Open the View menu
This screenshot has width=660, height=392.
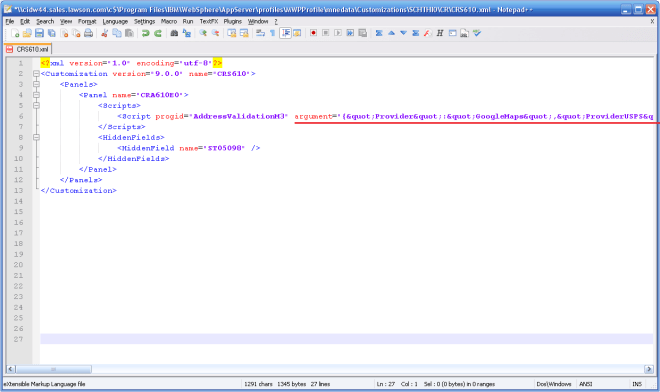pos(66,21)
